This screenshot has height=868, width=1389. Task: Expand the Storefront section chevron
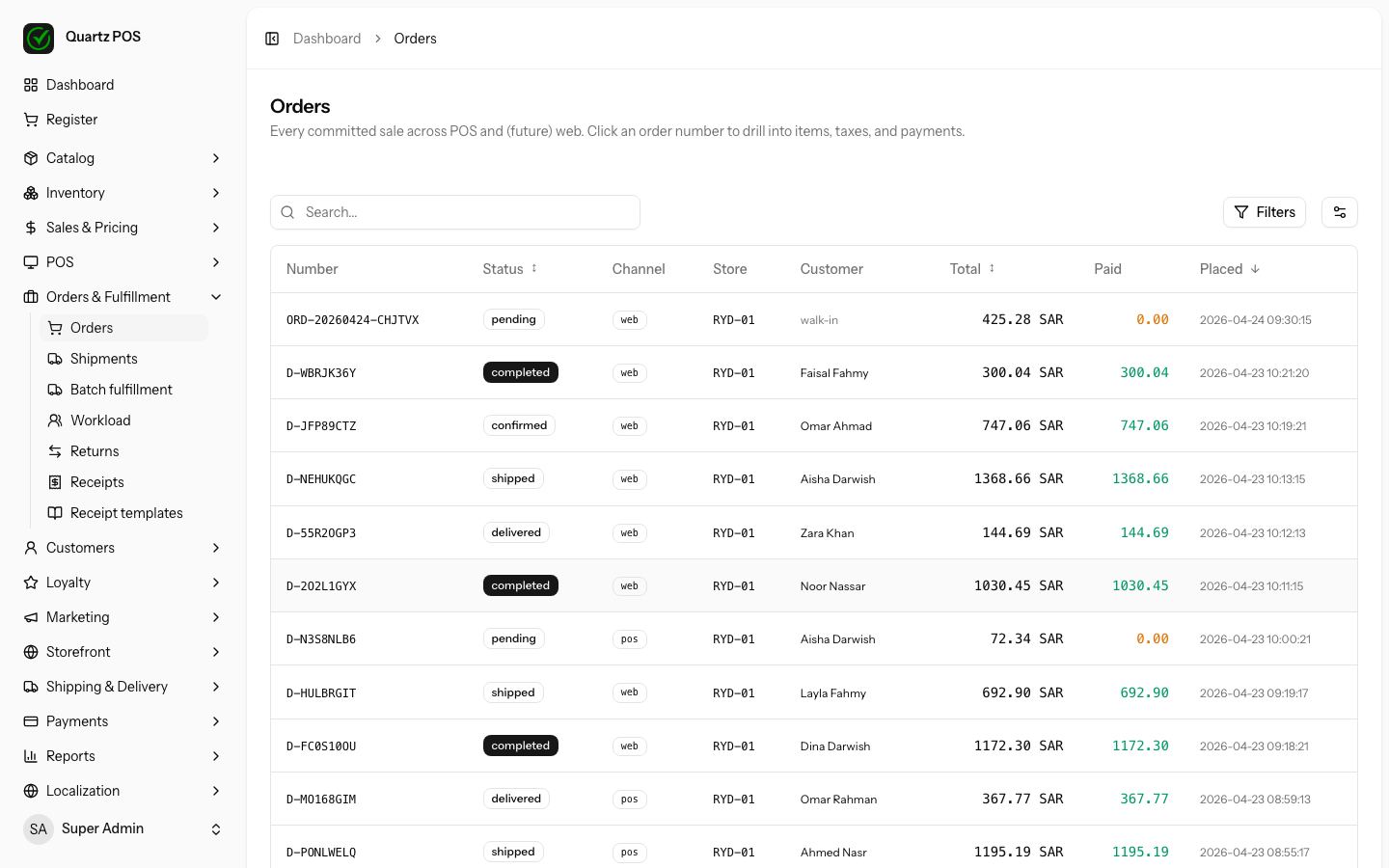click(216, 652)
